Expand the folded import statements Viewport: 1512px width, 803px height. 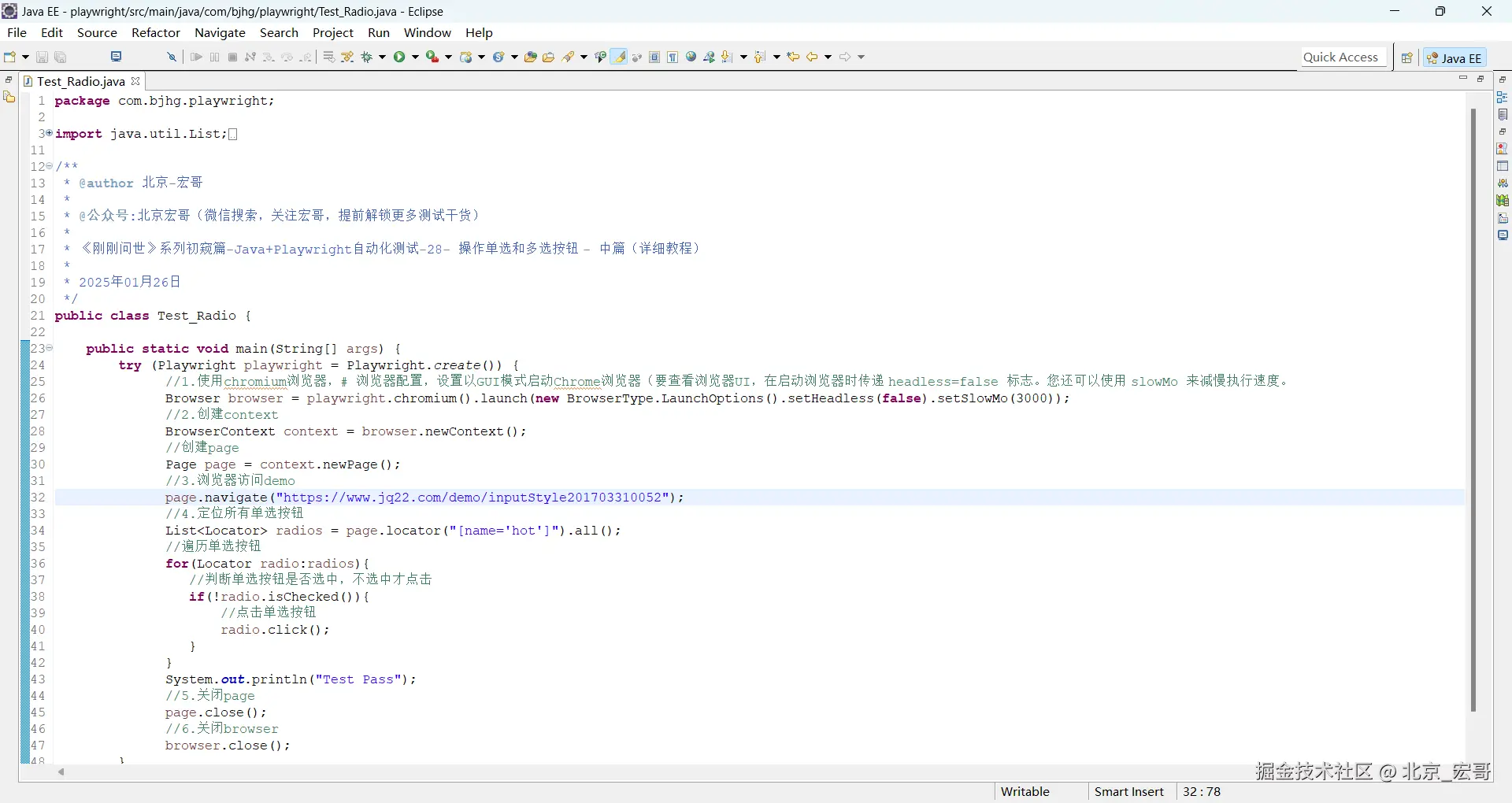click(x=49, y=133)
